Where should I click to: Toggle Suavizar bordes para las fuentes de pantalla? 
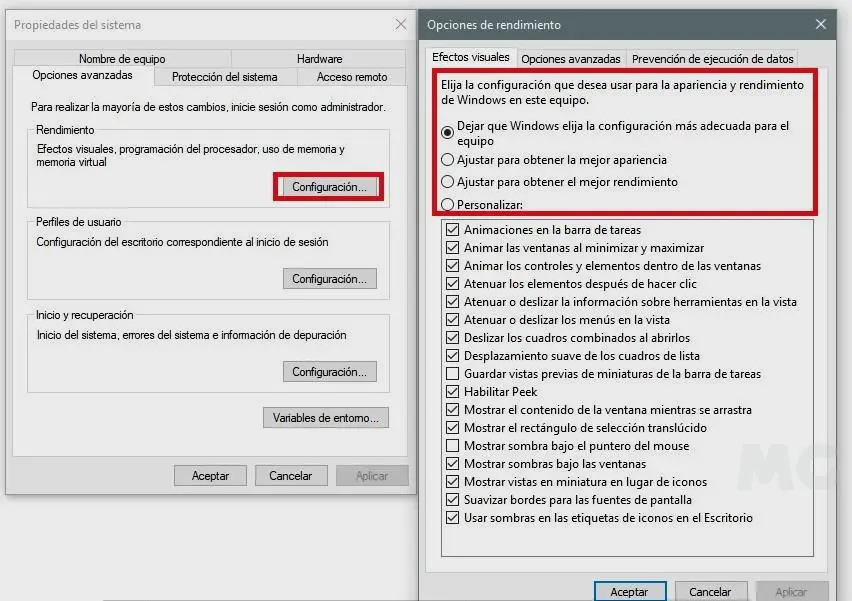tap(452, 499)
